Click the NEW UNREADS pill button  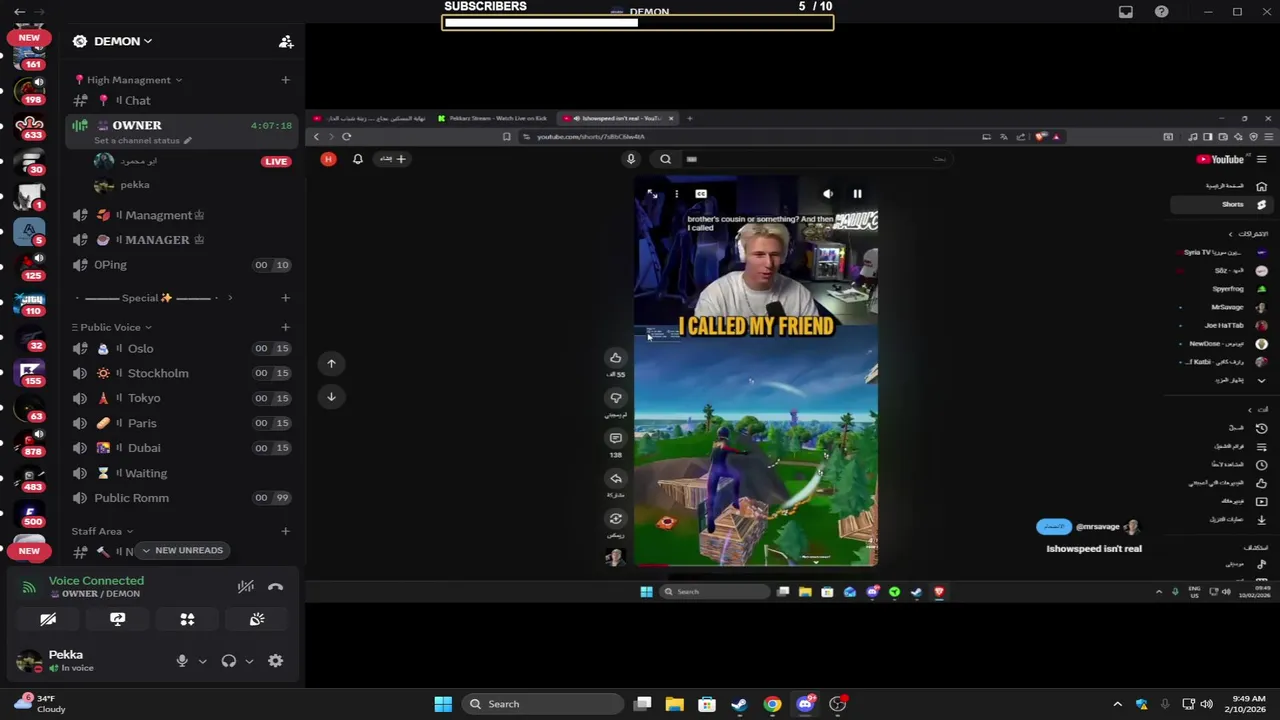coord(182,550)
